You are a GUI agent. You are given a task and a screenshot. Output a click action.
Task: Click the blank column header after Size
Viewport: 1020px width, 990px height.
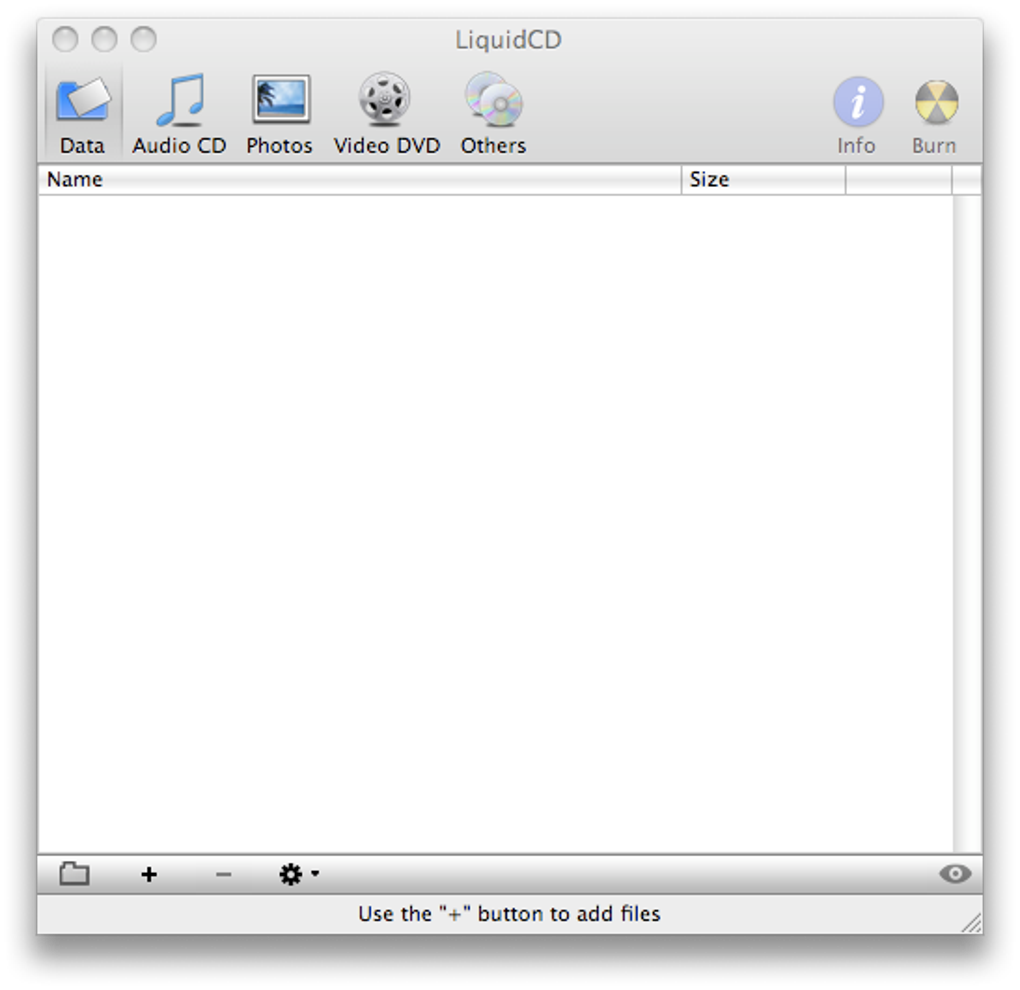[x=898, y=180]
